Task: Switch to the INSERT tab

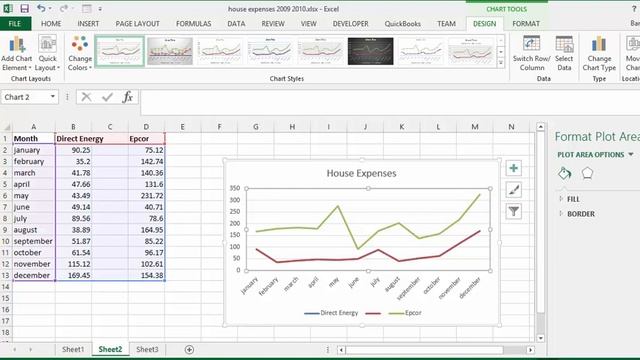Action: (88, 24)
